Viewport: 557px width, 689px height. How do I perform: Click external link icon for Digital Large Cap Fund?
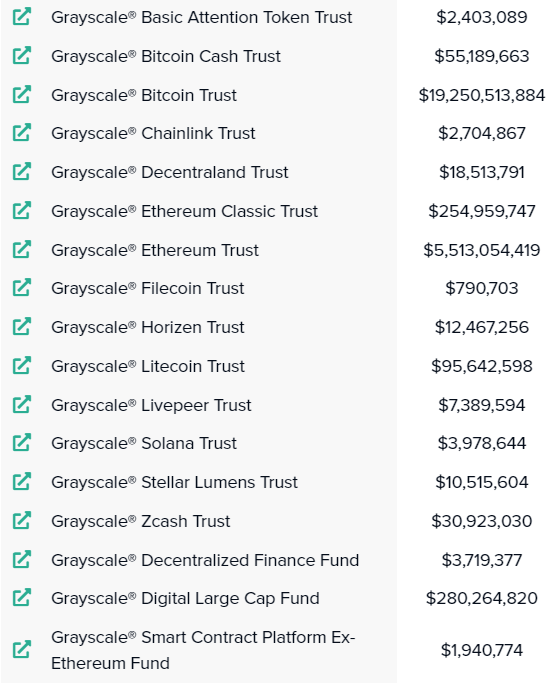22,598
